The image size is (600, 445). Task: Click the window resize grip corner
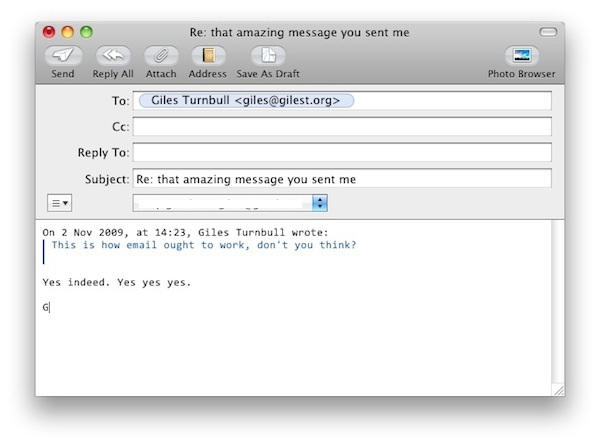[x=557, y=389]
